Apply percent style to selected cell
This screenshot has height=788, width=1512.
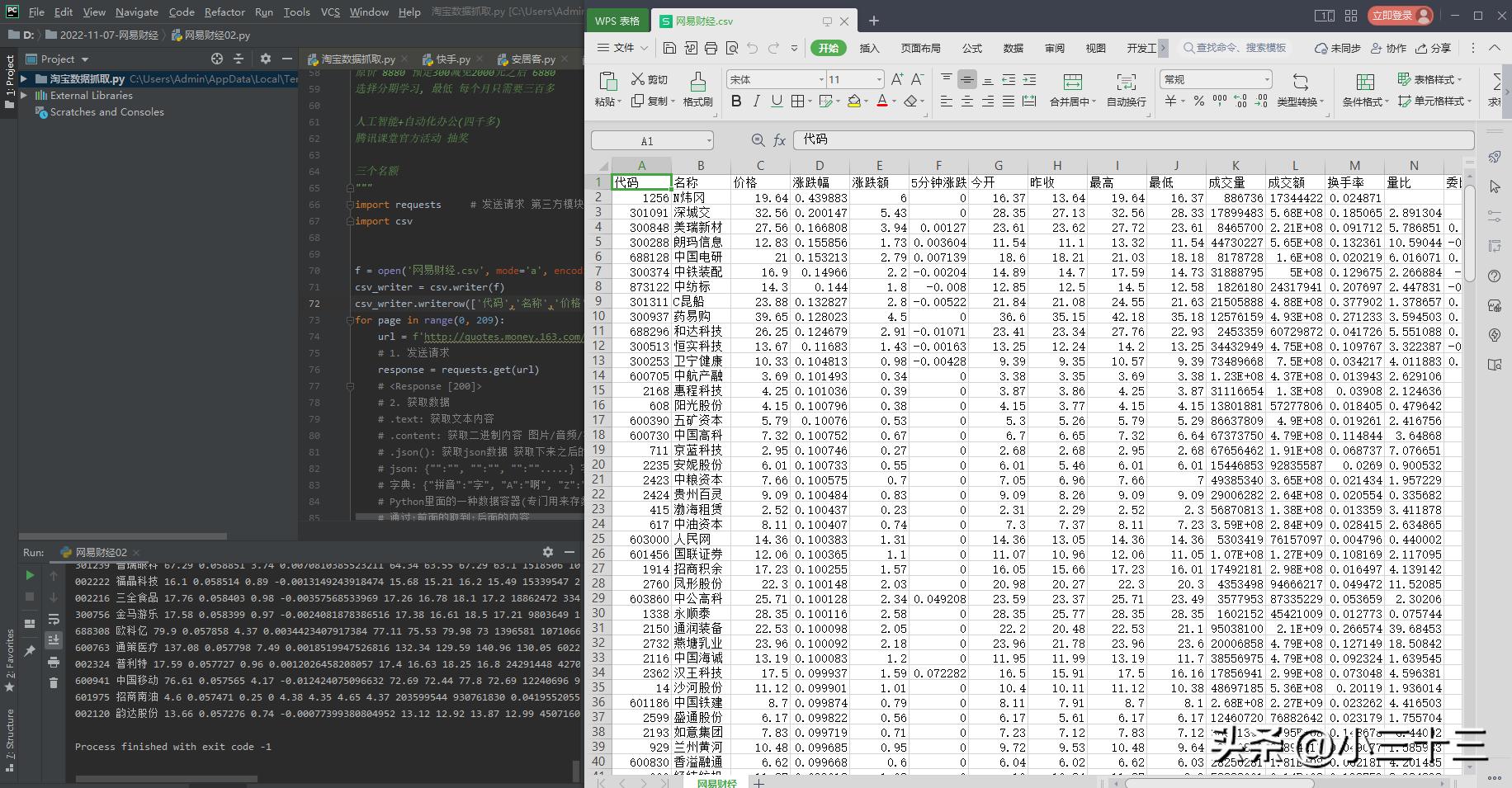tap(1198, 101)
